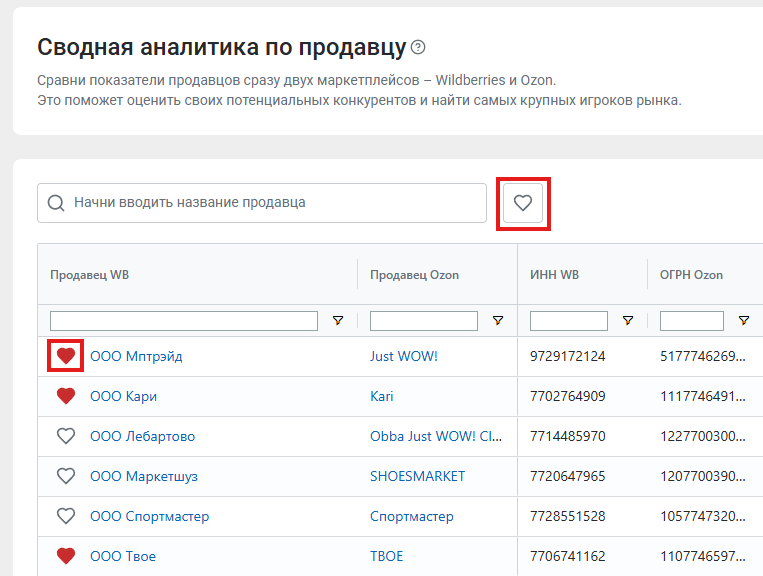The width and height of the screenshot is (763, 576).
Task: Select OGRN value 5177746269...
Action: (x=703, y=356)
